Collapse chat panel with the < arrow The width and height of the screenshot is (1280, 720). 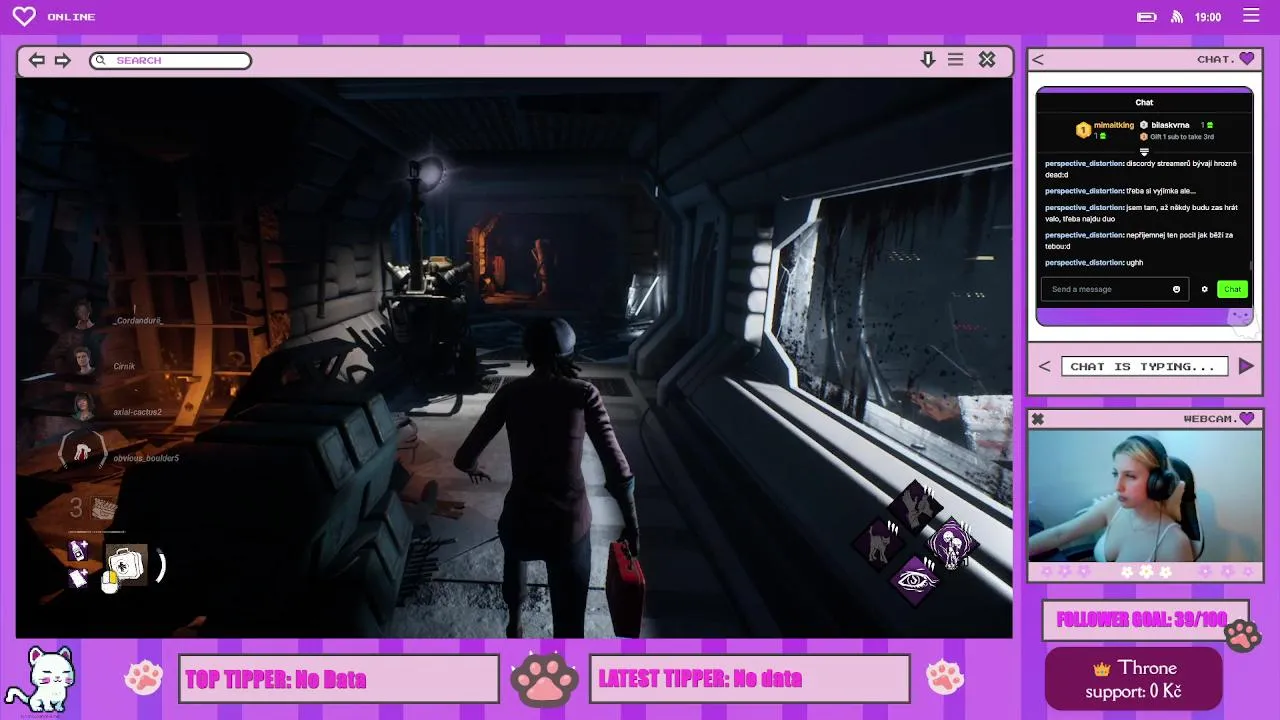(1038, 60)
